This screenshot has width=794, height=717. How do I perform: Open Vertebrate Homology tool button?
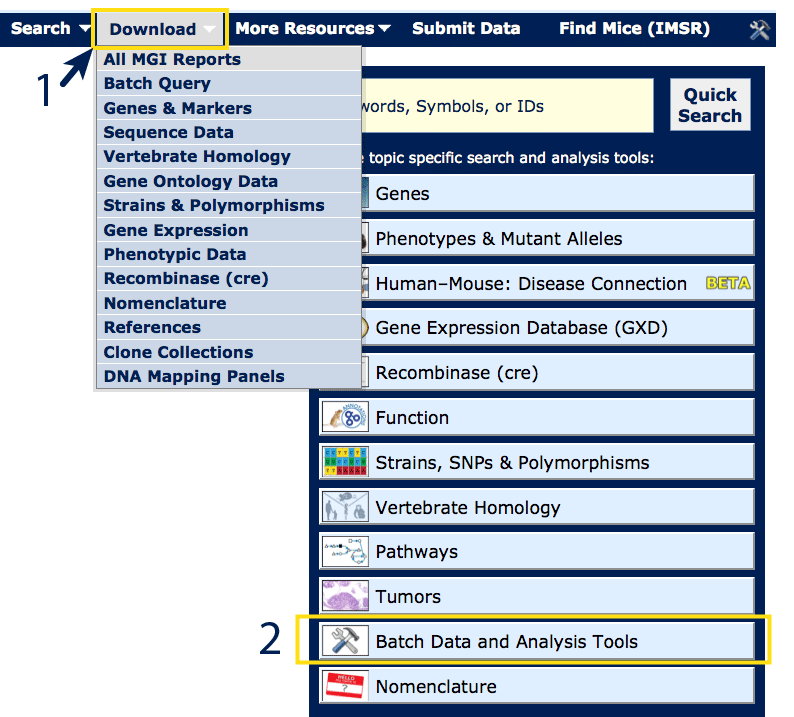[x=537, y=507]
